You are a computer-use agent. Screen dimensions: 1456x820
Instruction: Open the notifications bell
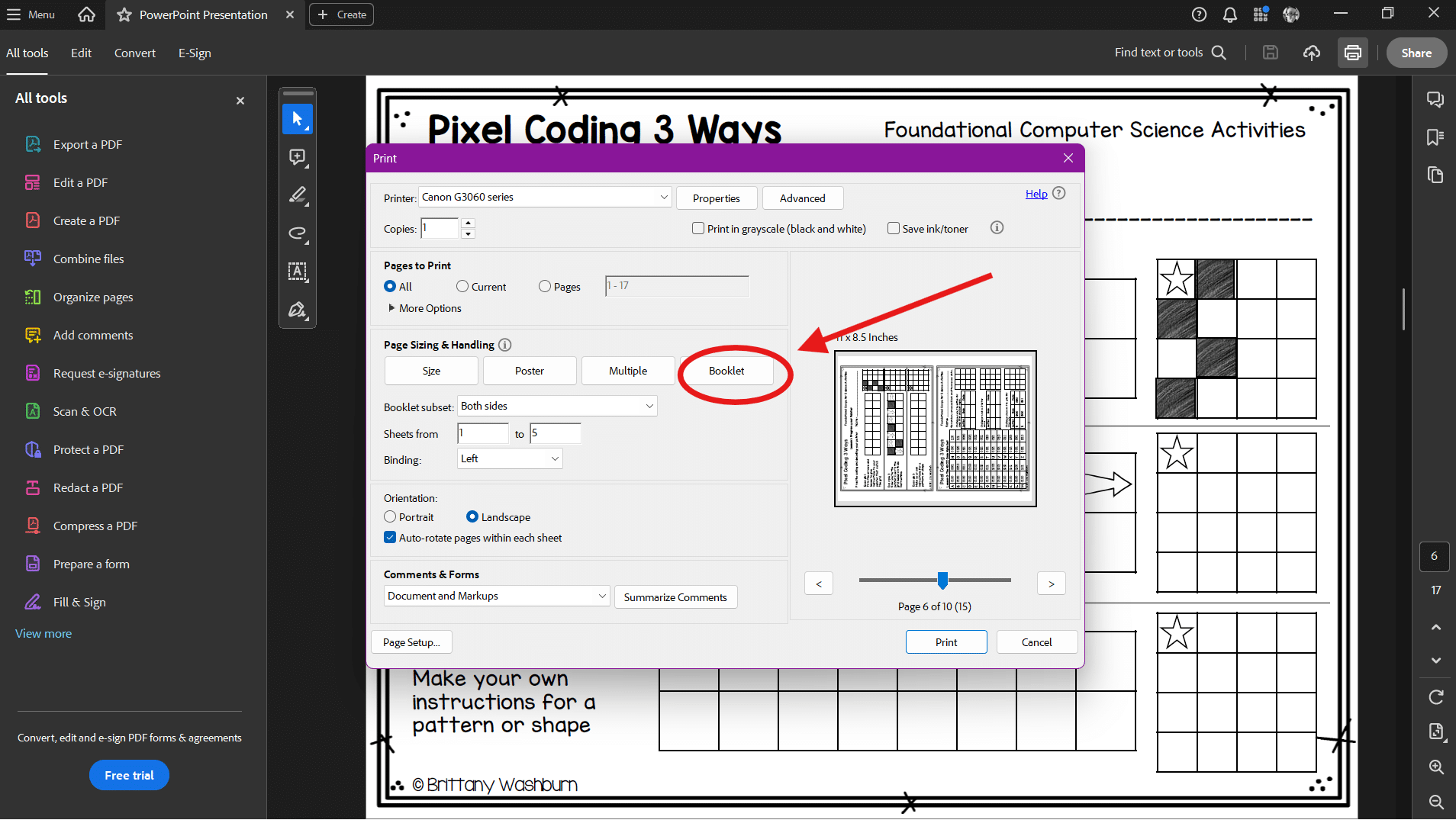tap(1230, 14)
